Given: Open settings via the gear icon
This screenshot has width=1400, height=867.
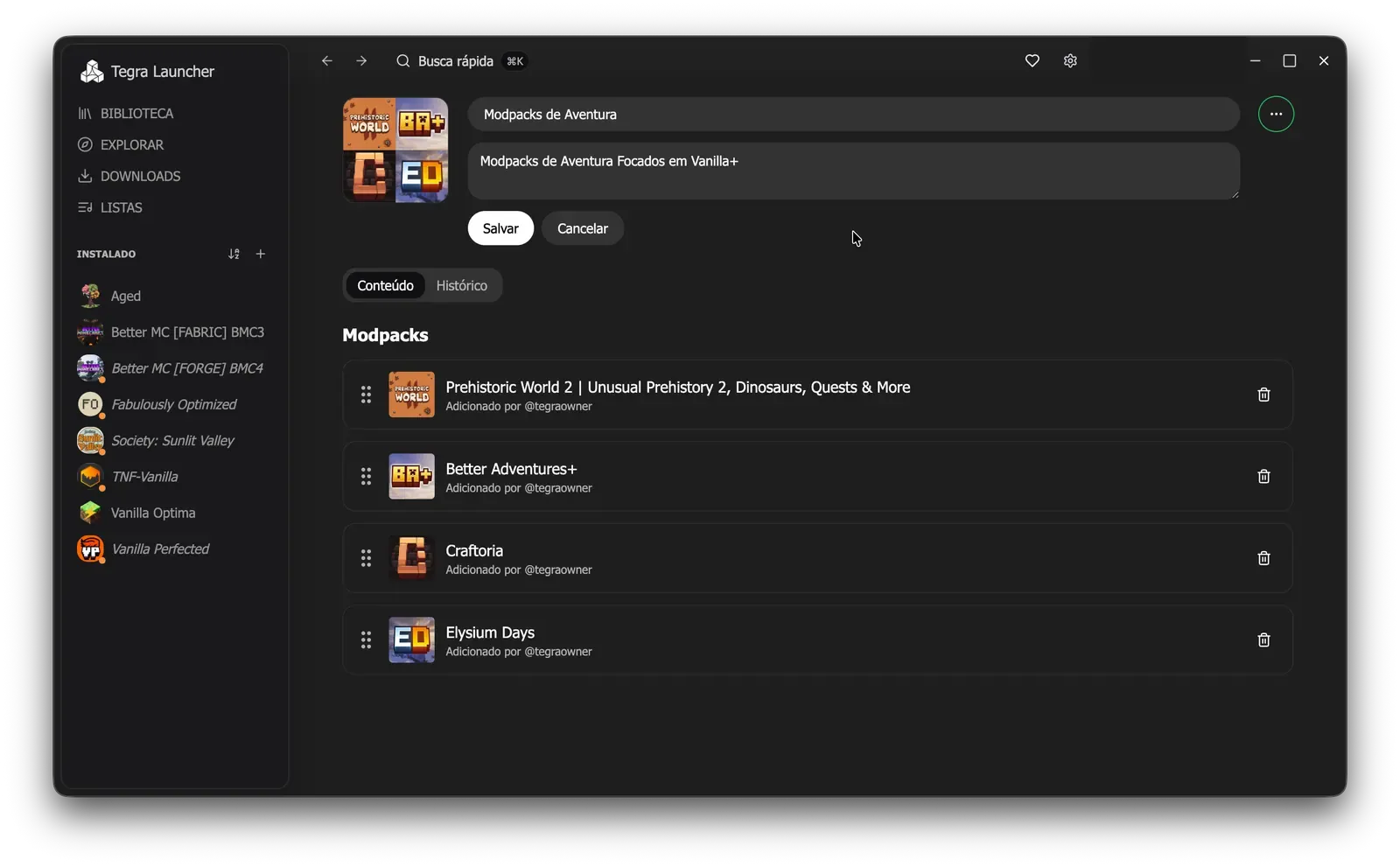Looking at the screenshot, I should point(1070,61).
